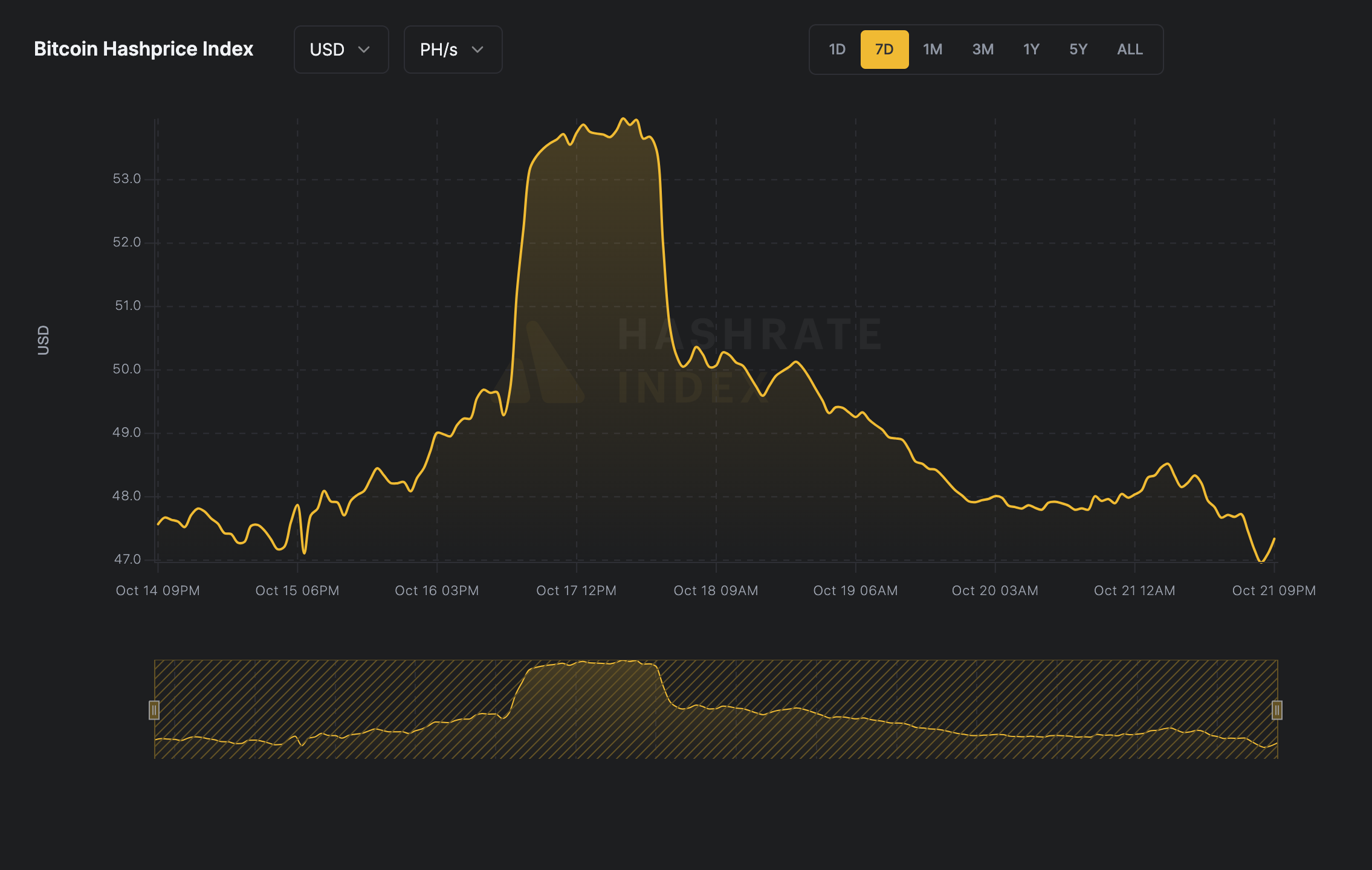
Task: Click the Oct 14 09PM axis label
Action: pyautogui.click(x=158, y=590)
